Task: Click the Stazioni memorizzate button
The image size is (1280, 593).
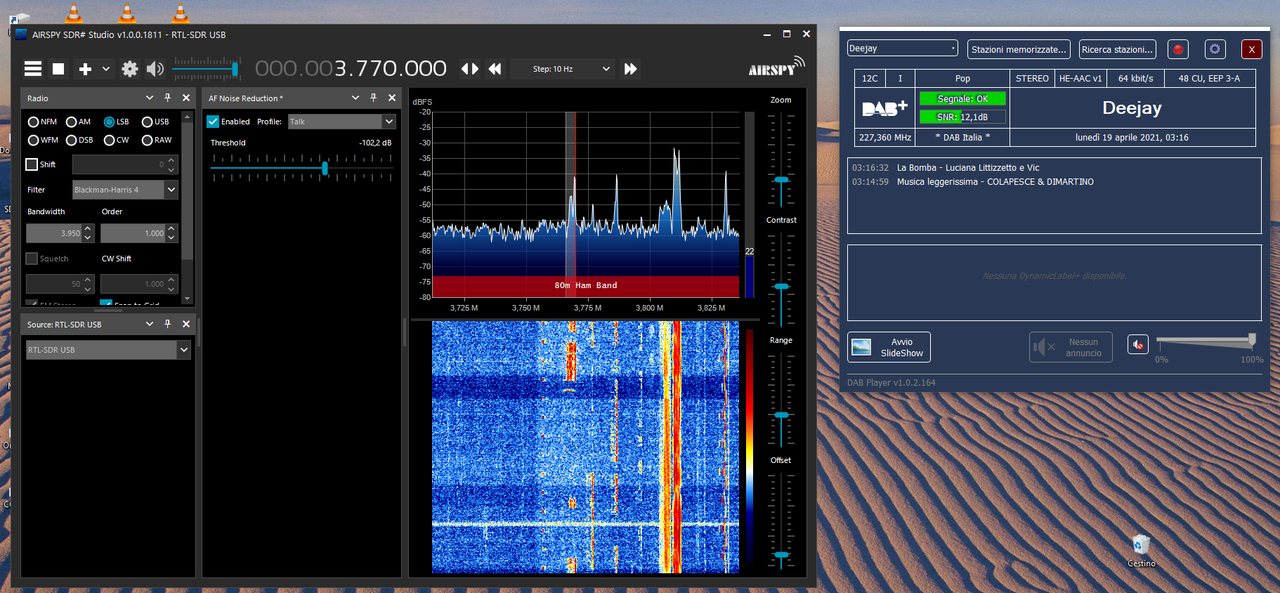Action: coord(1019,49)
